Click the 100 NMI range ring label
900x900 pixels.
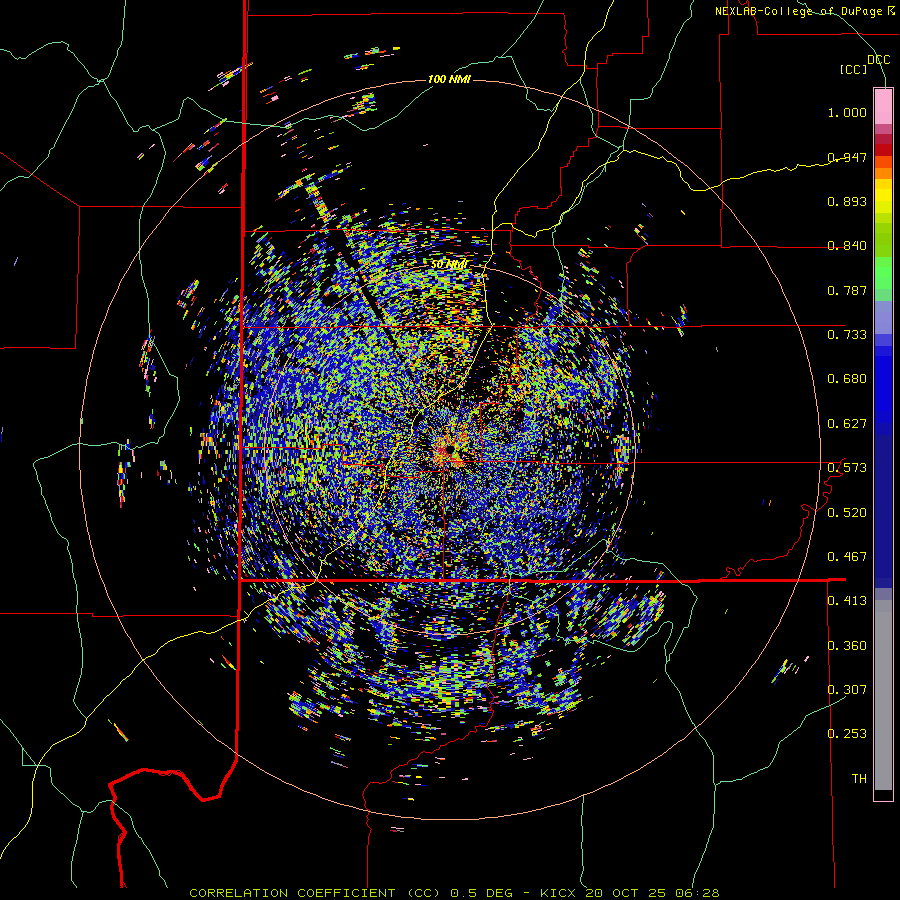[449, 79]
